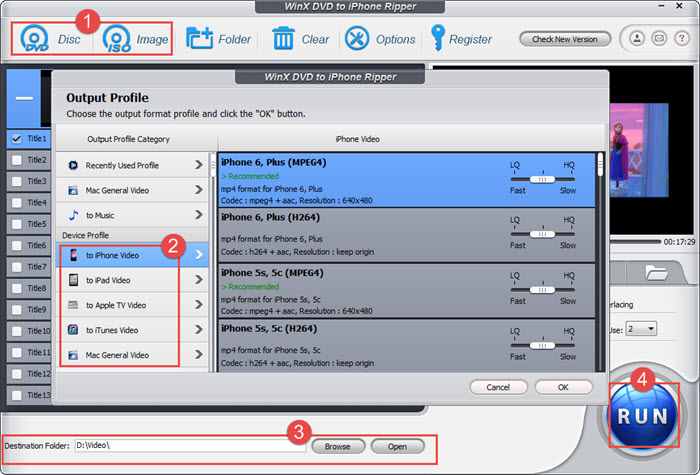Image resolution: width=700 pixels, height=475 pixels.
Task: Select to iPhone Video category
Action: tap(132, 255)
